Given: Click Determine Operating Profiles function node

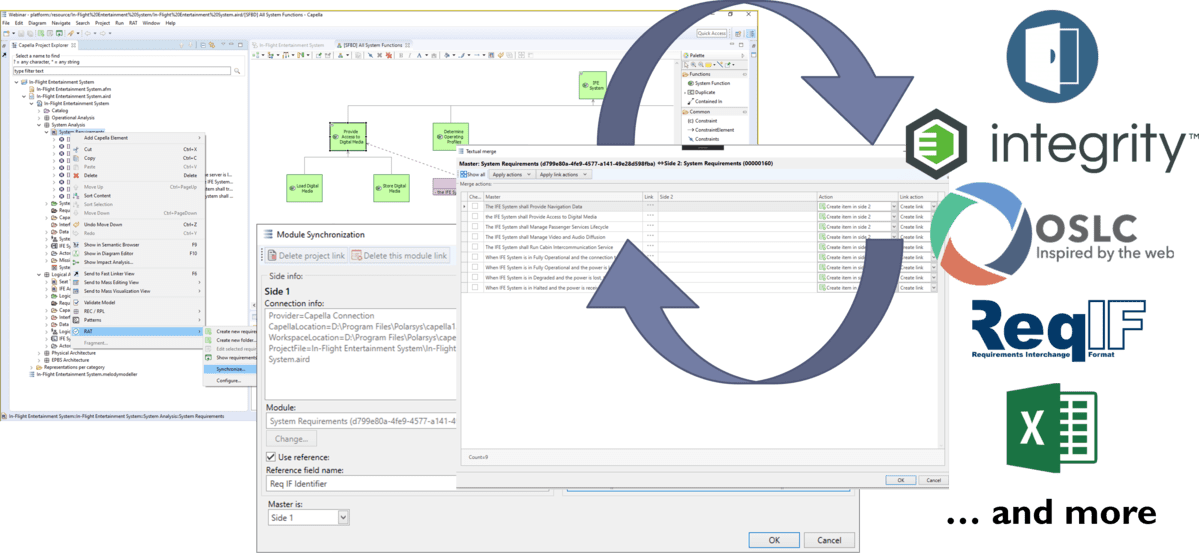Looking at the screenshot, I should pos(449,136).
